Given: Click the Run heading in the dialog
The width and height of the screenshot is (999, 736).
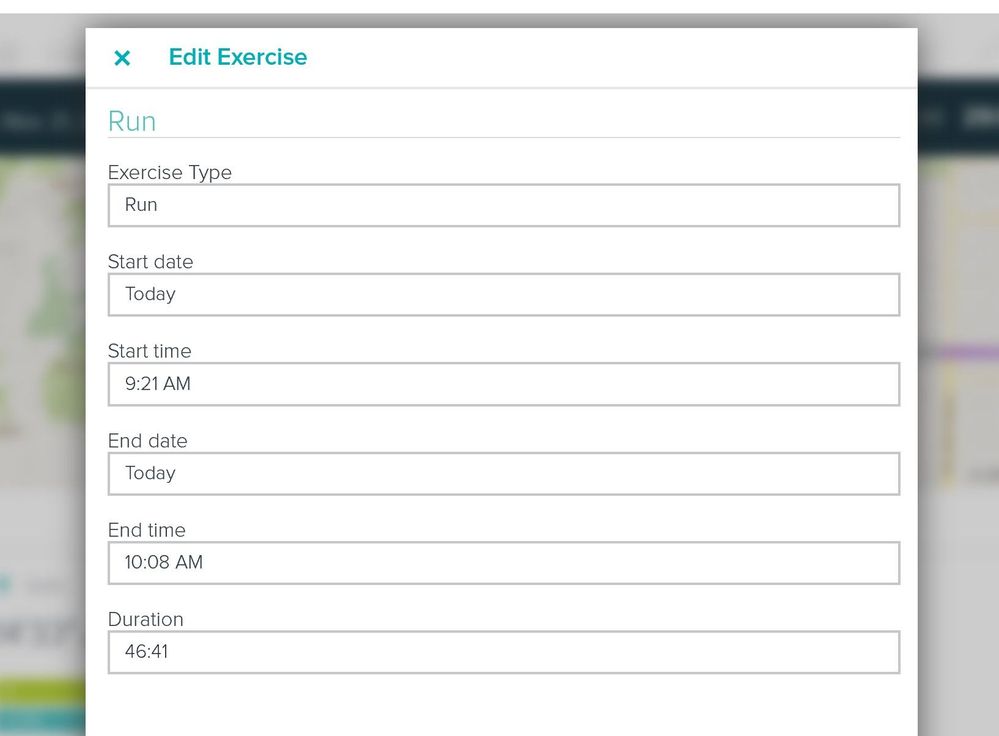Looking at the screenshot, I should (132, 122).
